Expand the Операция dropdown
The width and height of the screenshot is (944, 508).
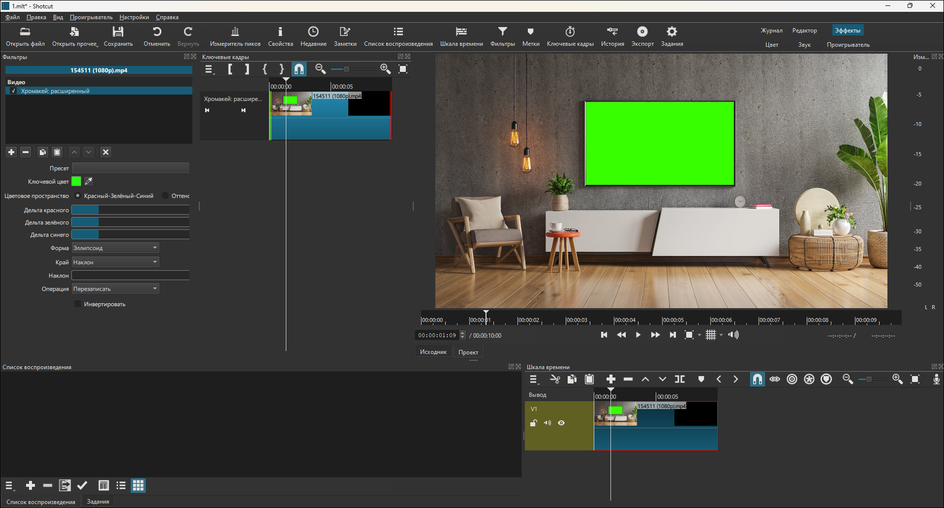pyautogui.click(x=115, y=289)
